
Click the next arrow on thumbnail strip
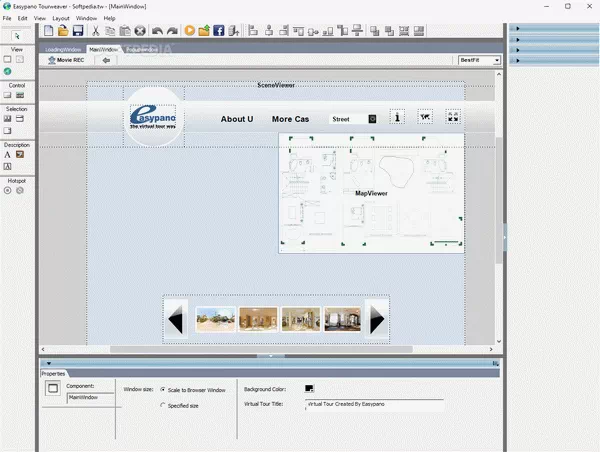(377, 320)
